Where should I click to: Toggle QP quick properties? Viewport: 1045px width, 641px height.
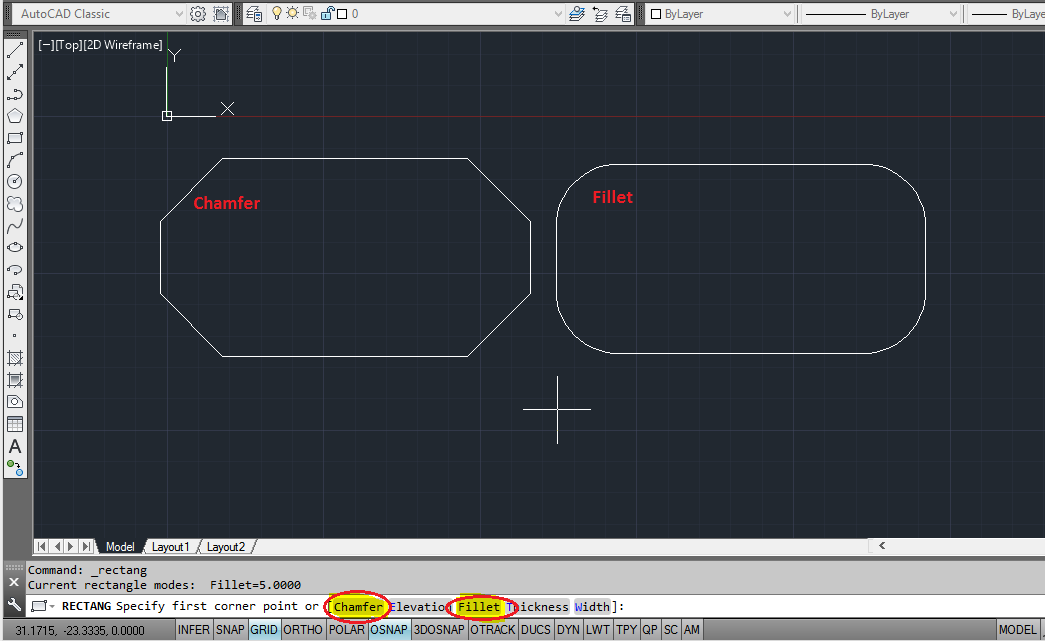coord(650,630)
